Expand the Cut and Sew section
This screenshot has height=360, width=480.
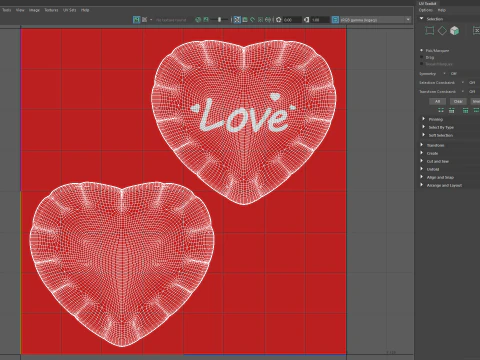422,161
